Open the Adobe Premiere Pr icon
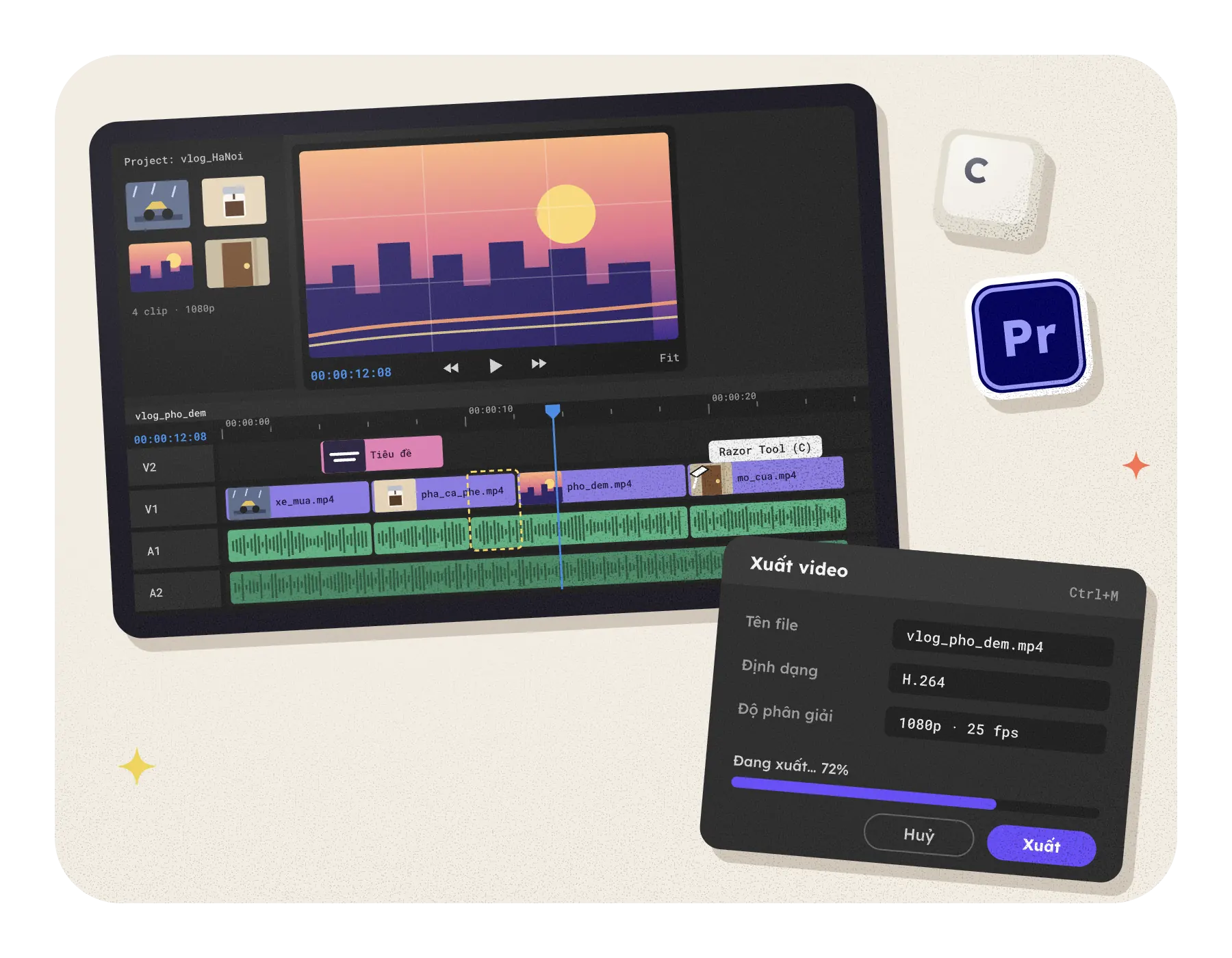 click(1029, 336)
